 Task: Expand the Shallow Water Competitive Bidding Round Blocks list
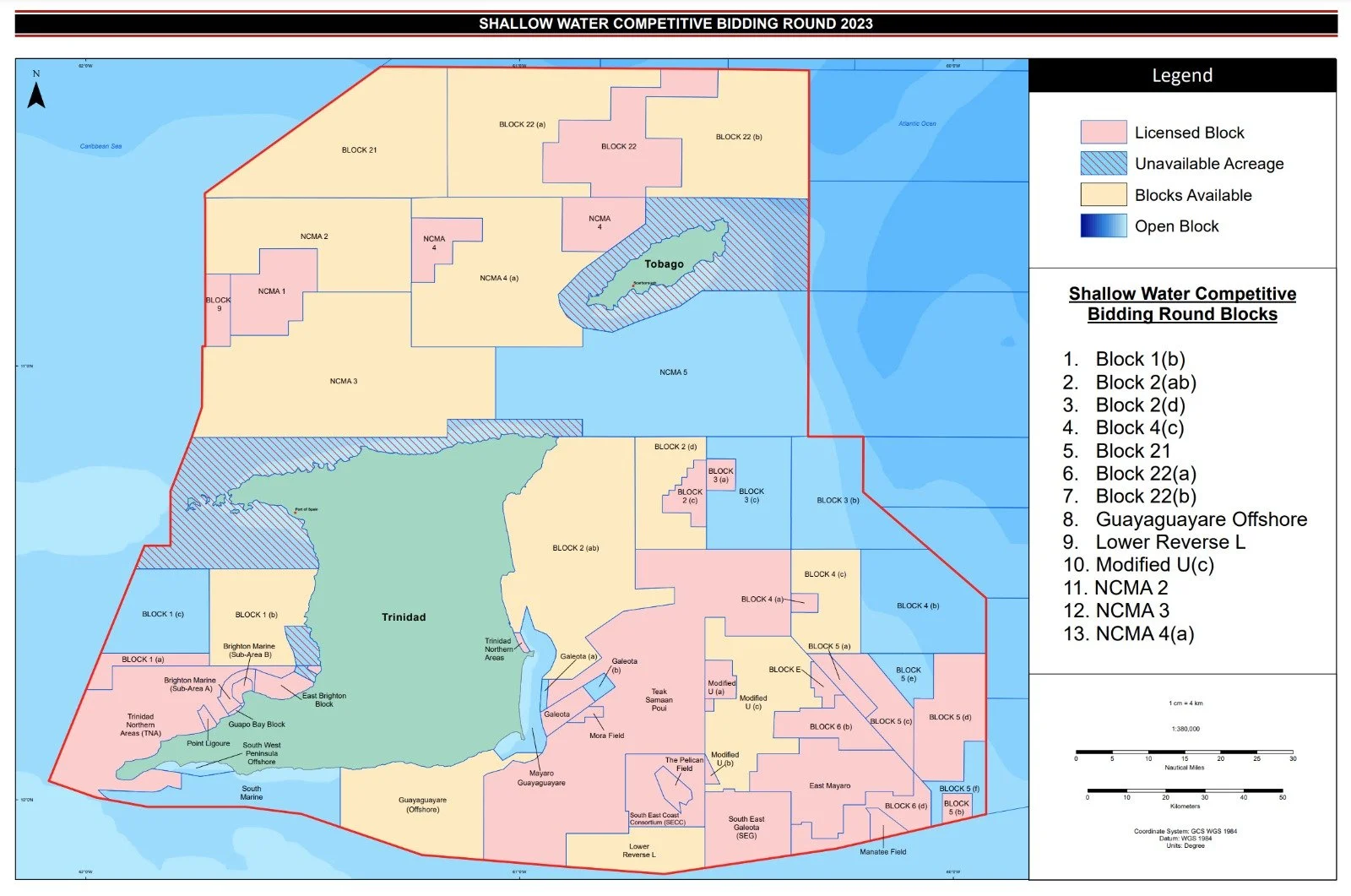point(1181,303)
